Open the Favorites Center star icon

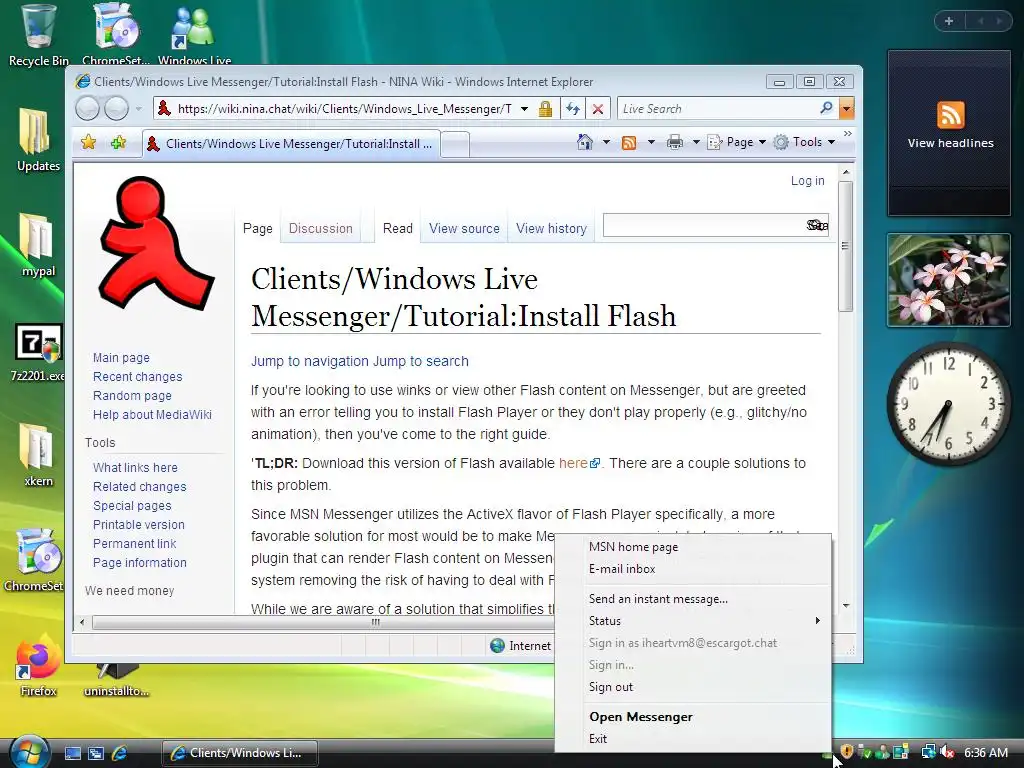pos(89,142)
